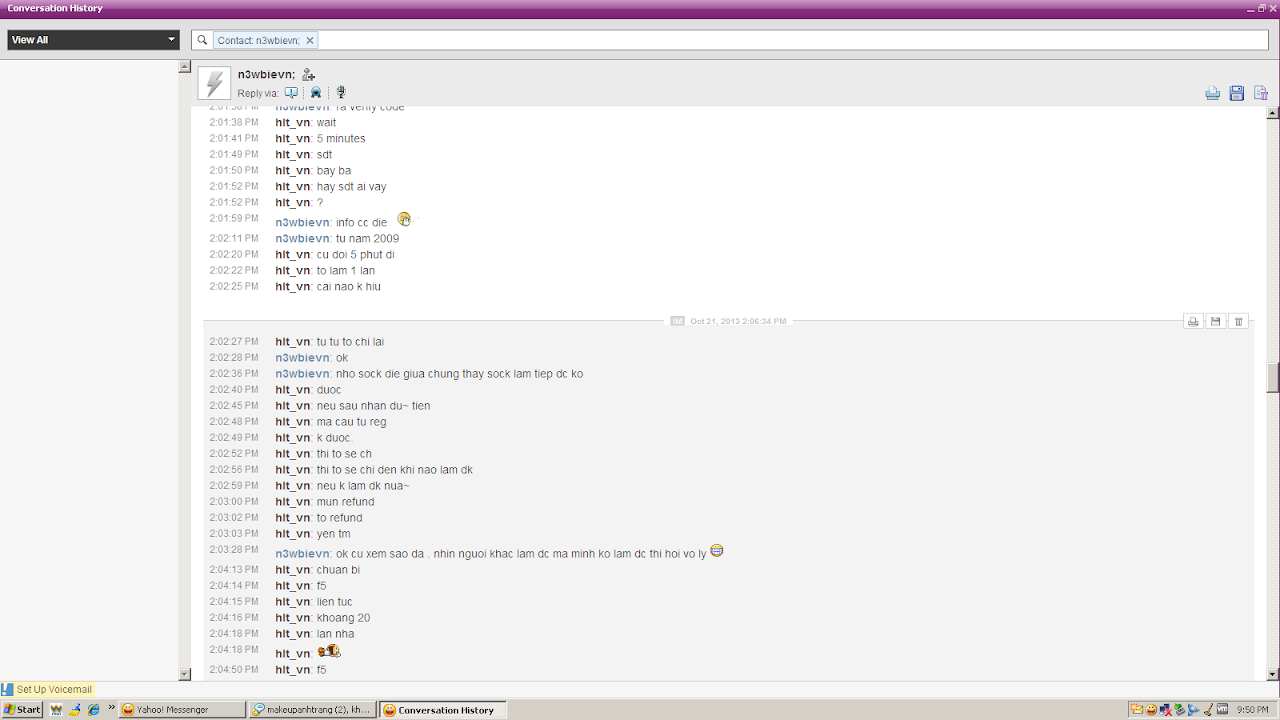Click message 'khoang 20'
This screenshot has height=720, width=1280.
[343, 618]
